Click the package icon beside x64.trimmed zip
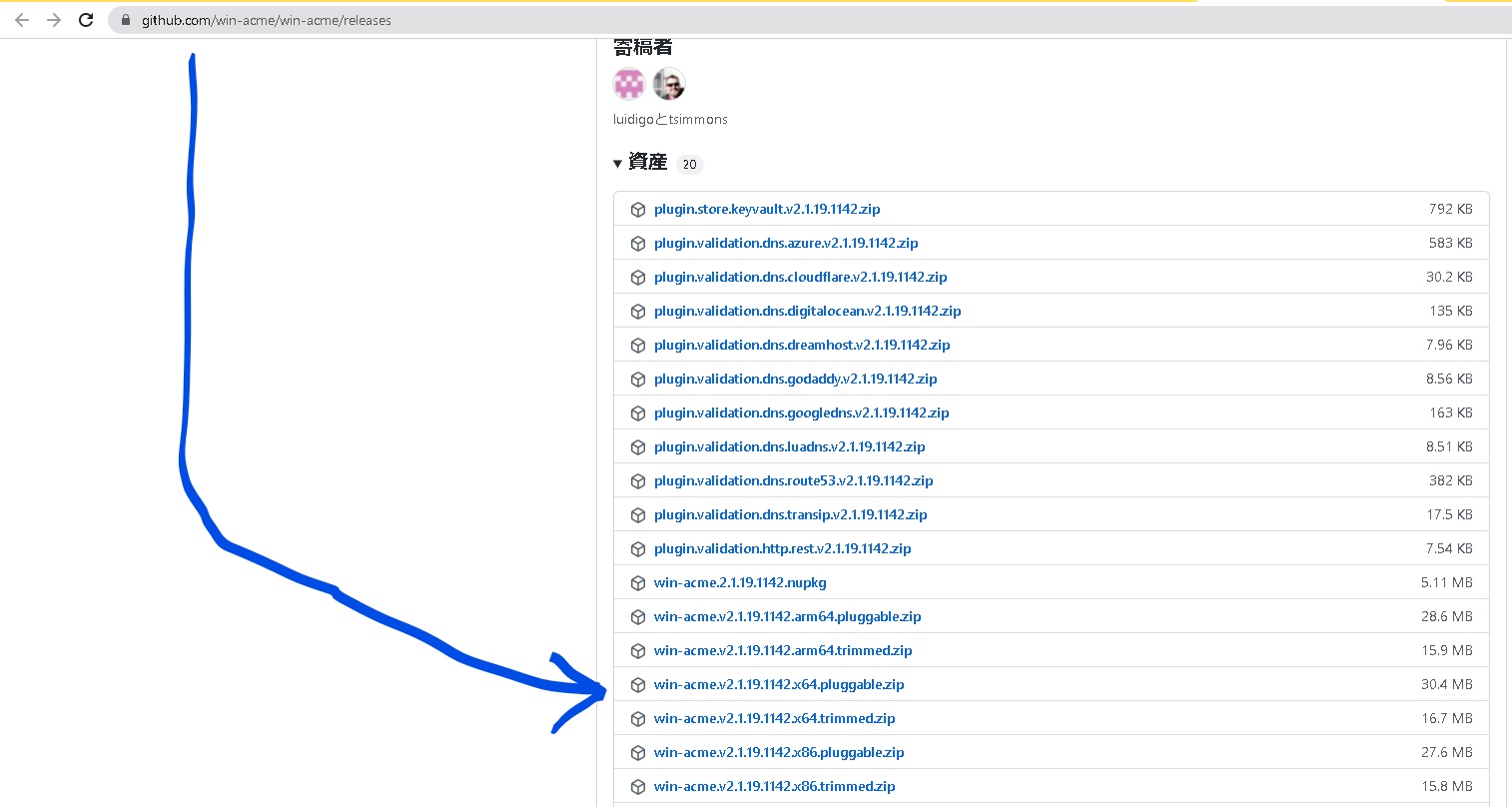 [x=638, y=719]
